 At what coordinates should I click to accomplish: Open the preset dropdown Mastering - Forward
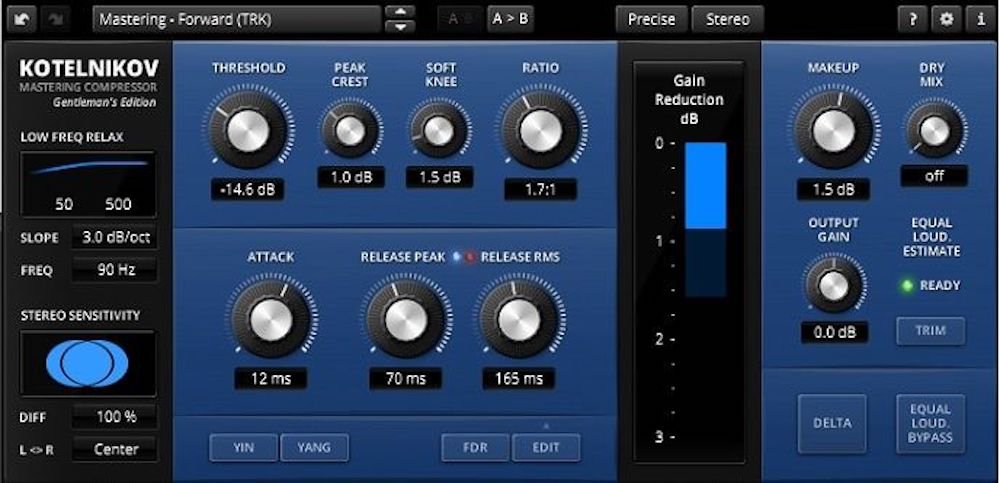tap(237, 19)
